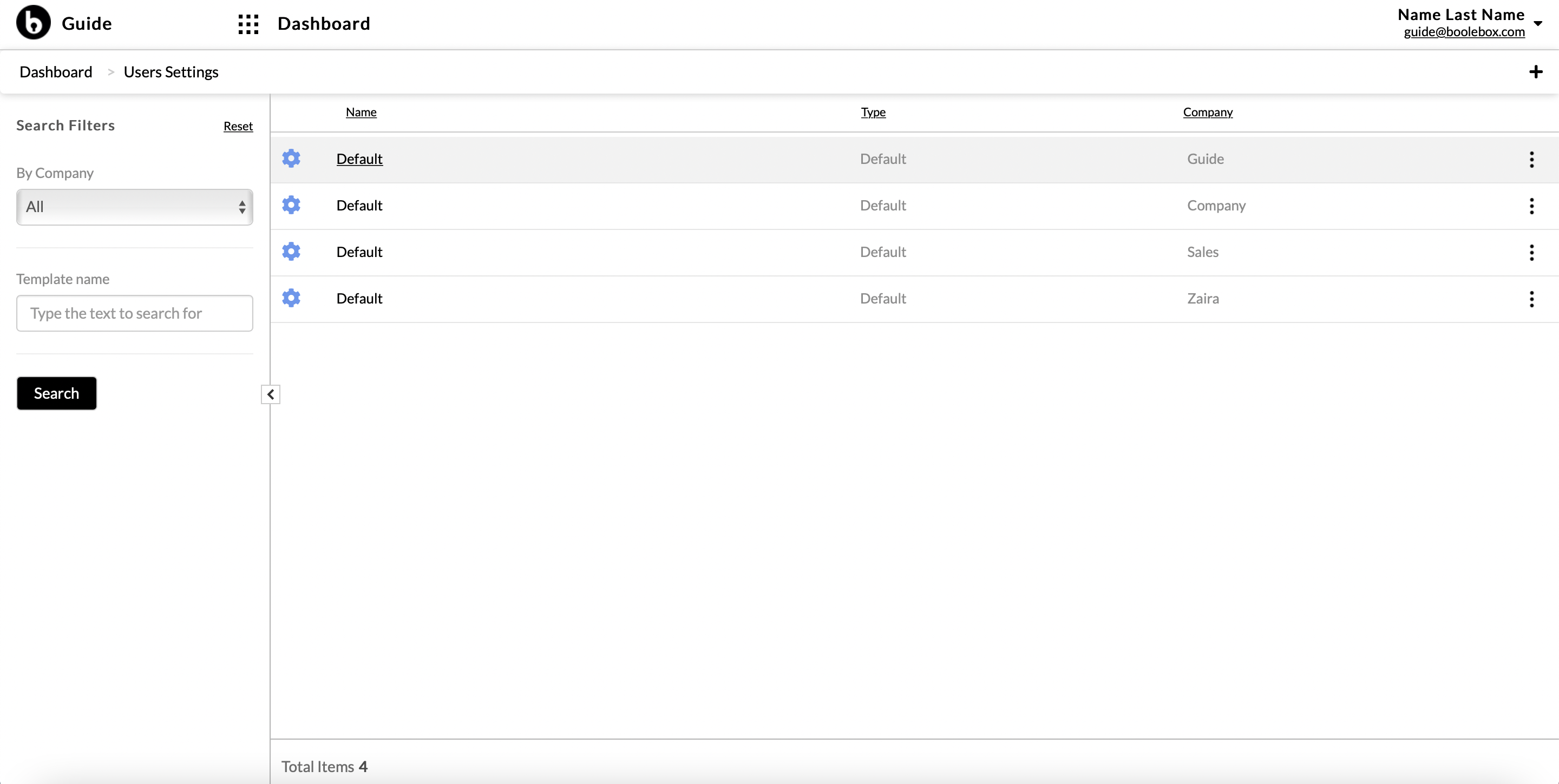Click the Dashboard header title
This screenshot has width=1559, height=784.
[x=324, y=24]
